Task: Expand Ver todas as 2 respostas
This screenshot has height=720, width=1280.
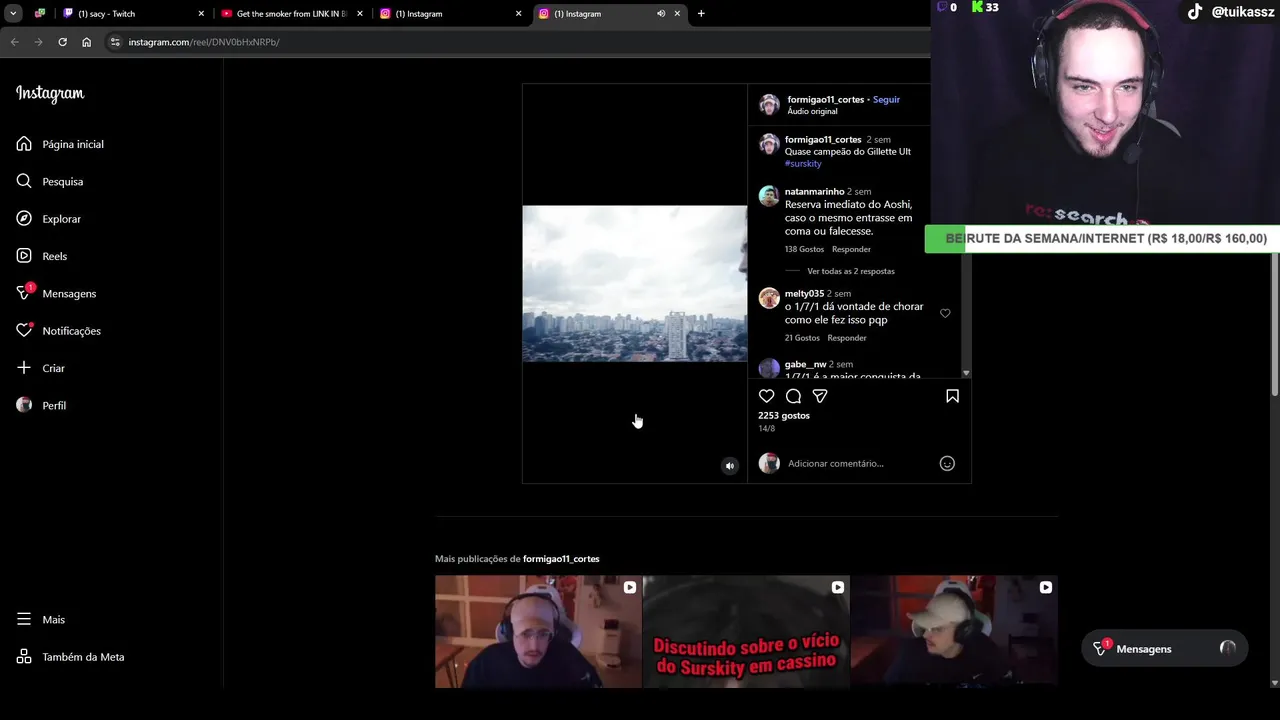Action: (851, 271)
